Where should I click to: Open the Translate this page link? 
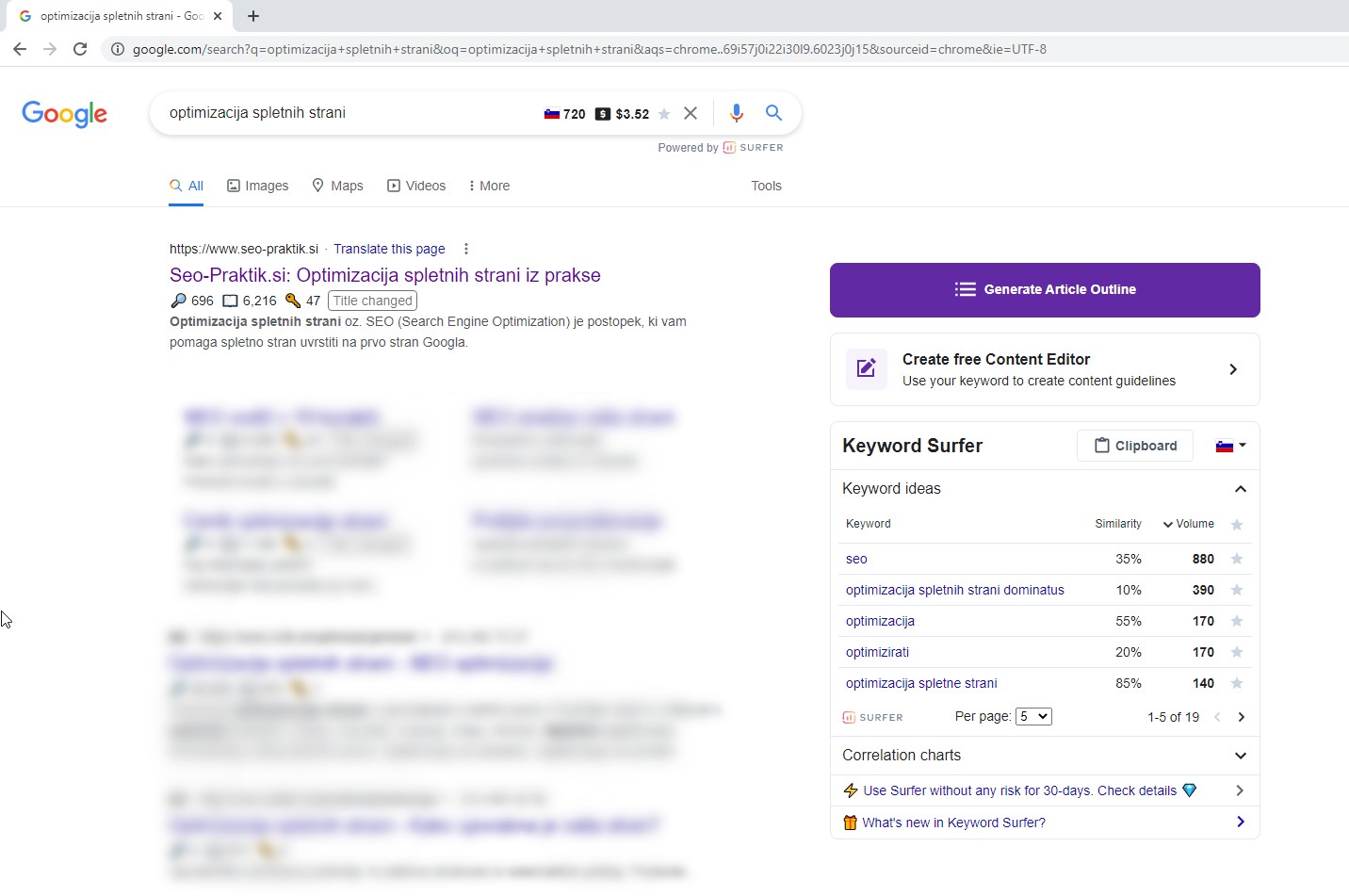[x=389, y=249]
